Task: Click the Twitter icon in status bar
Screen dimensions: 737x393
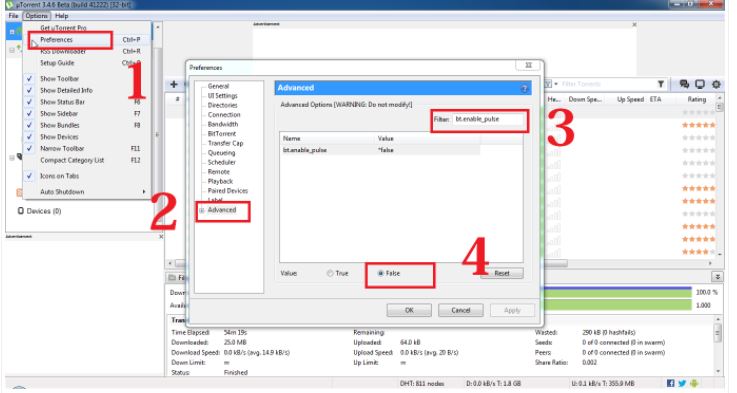Action: coord(682,383)
